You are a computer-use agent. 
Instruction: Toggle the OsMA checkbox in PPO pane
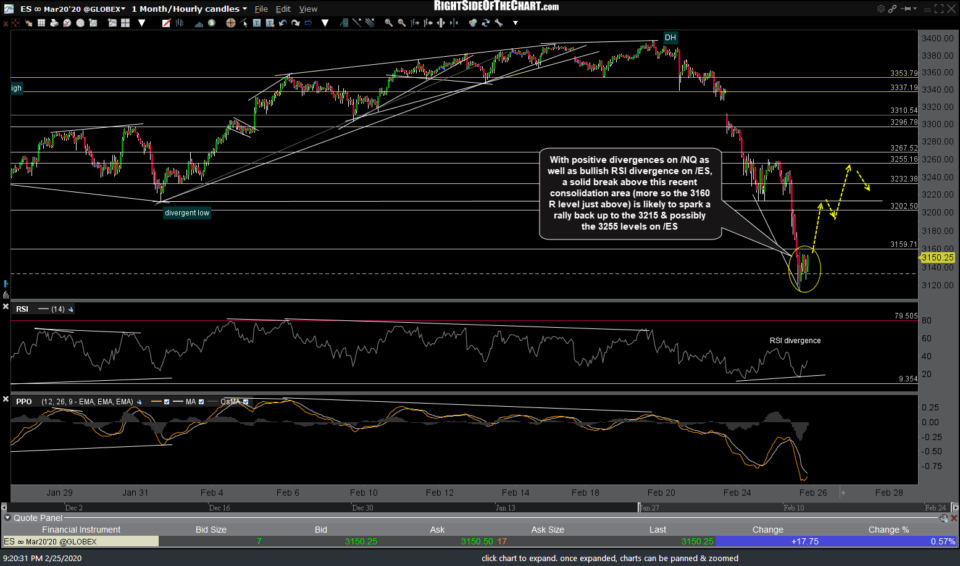click(246, 402)
